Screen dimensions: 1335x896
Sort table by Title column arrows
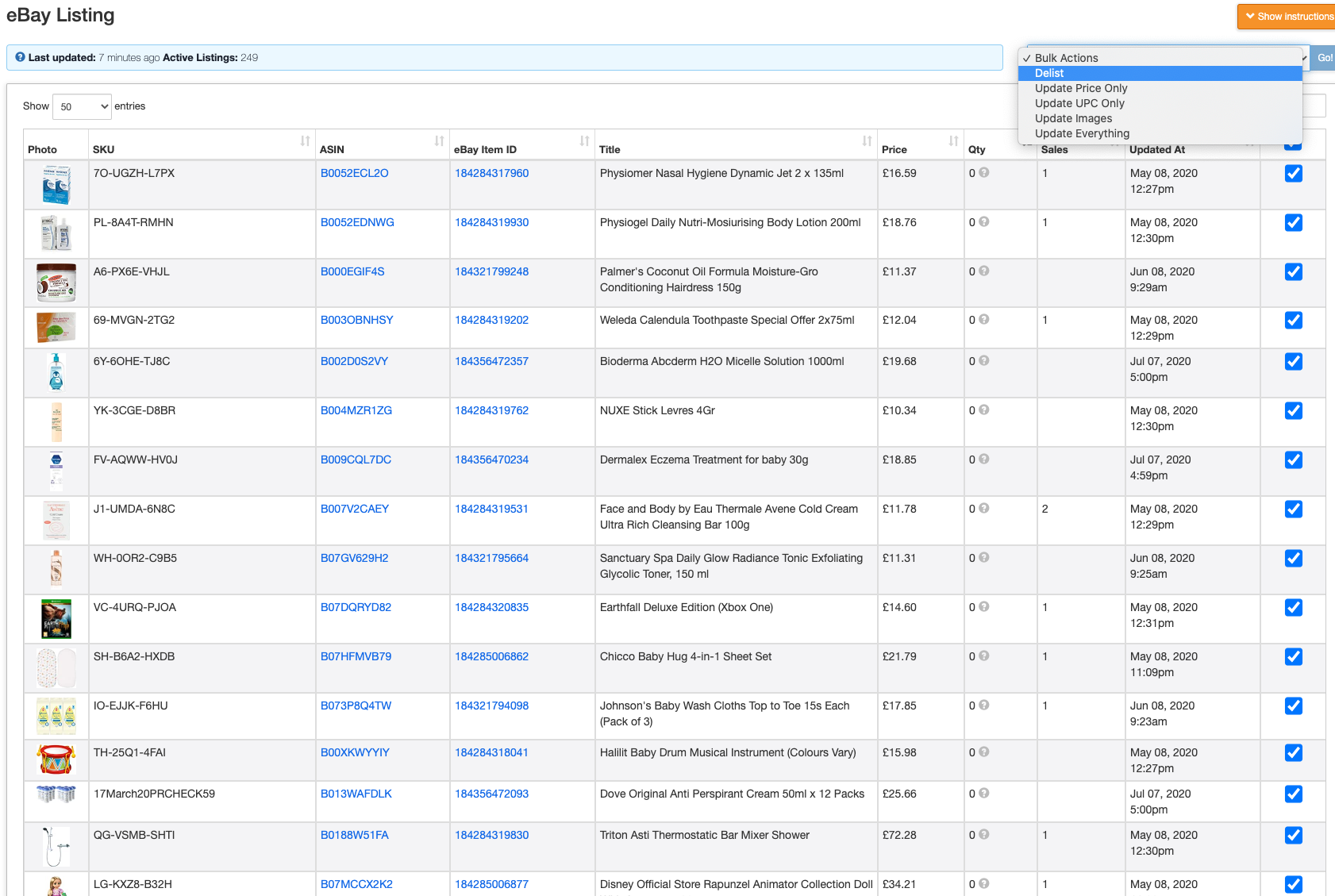pyautogui.click(x=867, y=141)
